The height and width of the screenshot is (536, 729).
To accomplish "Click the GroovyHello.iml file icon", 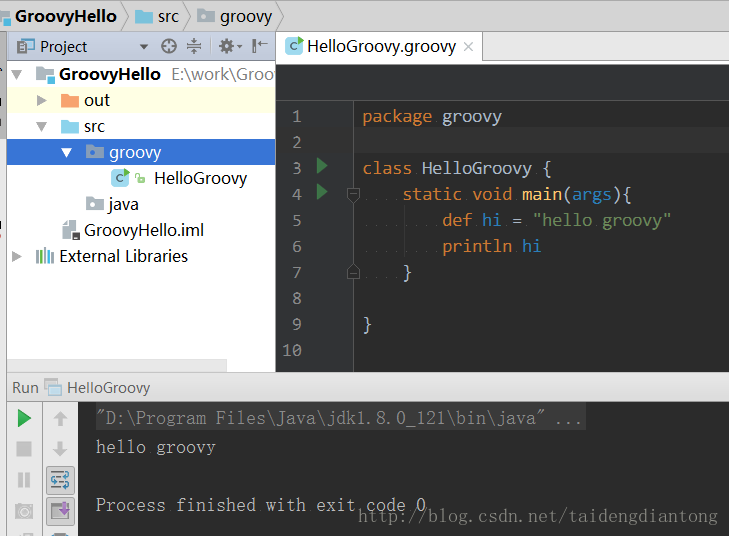I will coord(71,230).
